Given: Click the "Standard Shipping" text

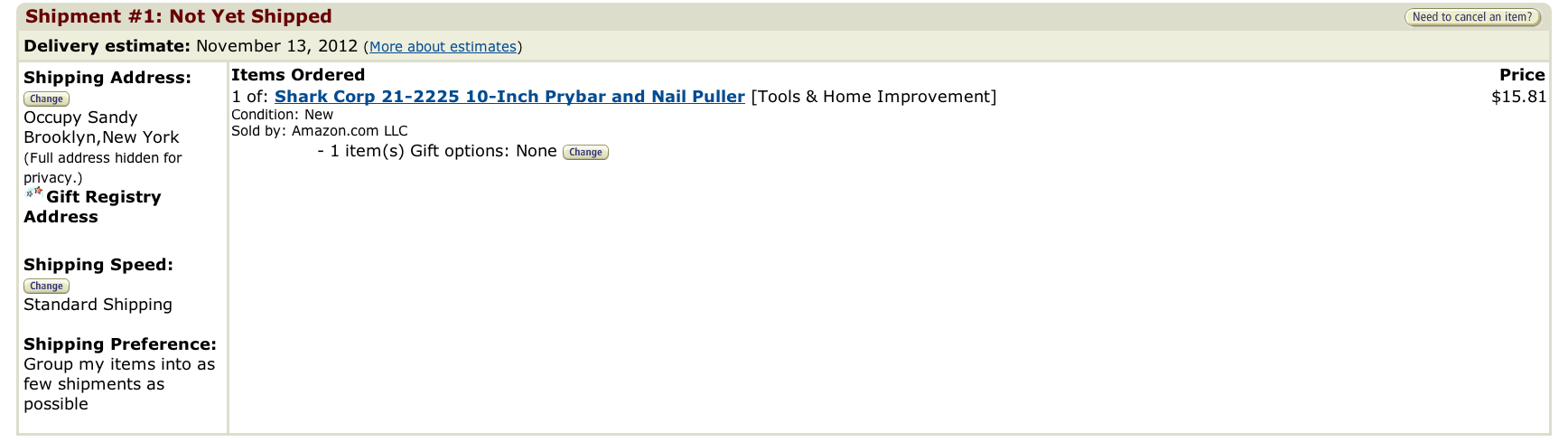Looking at the screenshot, I should [x=98, y=305].
